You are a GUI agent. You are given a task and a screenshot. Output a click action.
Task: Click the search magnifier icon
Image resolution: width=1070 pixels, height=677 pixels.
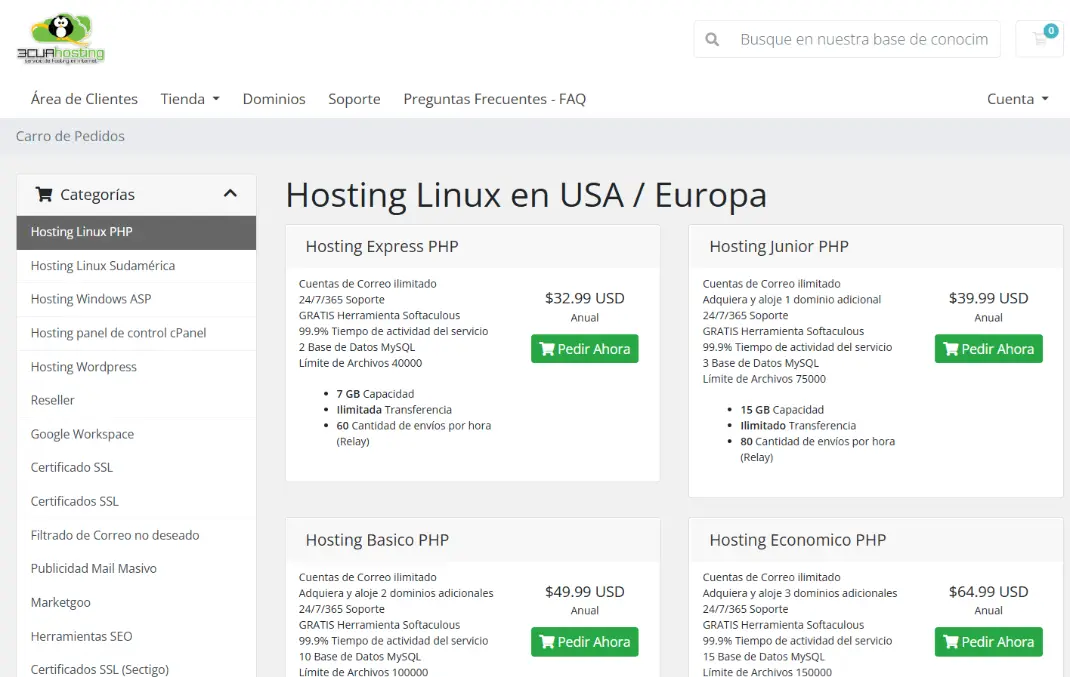(712, 40)
